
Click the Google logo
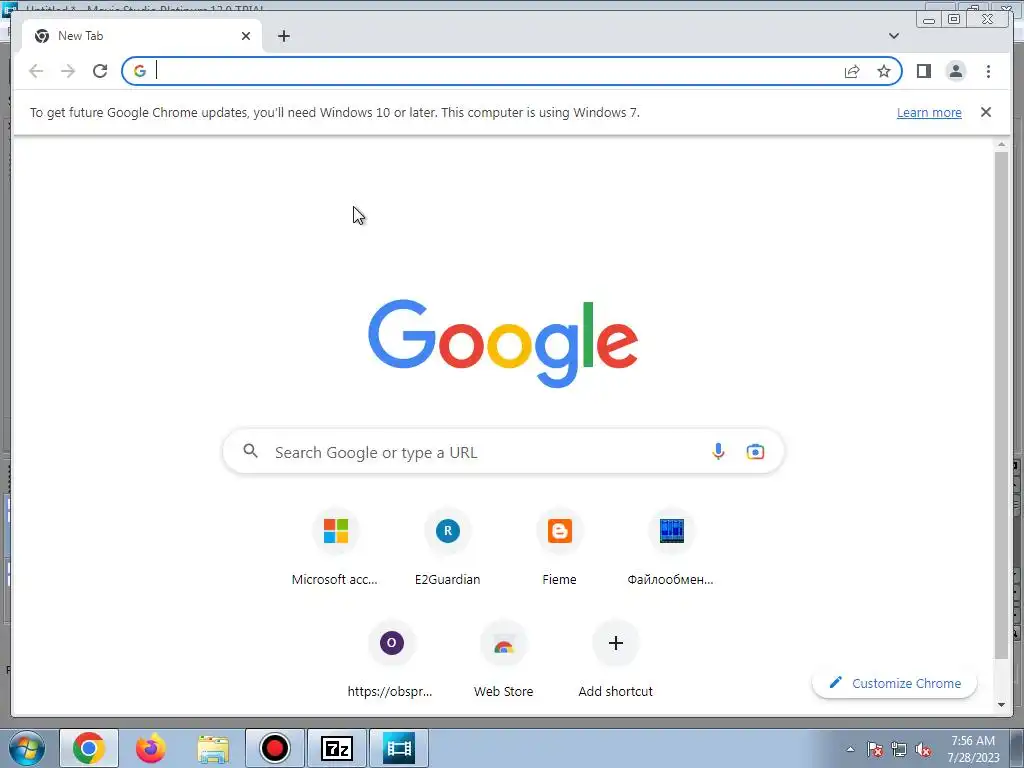click(503, 343)
